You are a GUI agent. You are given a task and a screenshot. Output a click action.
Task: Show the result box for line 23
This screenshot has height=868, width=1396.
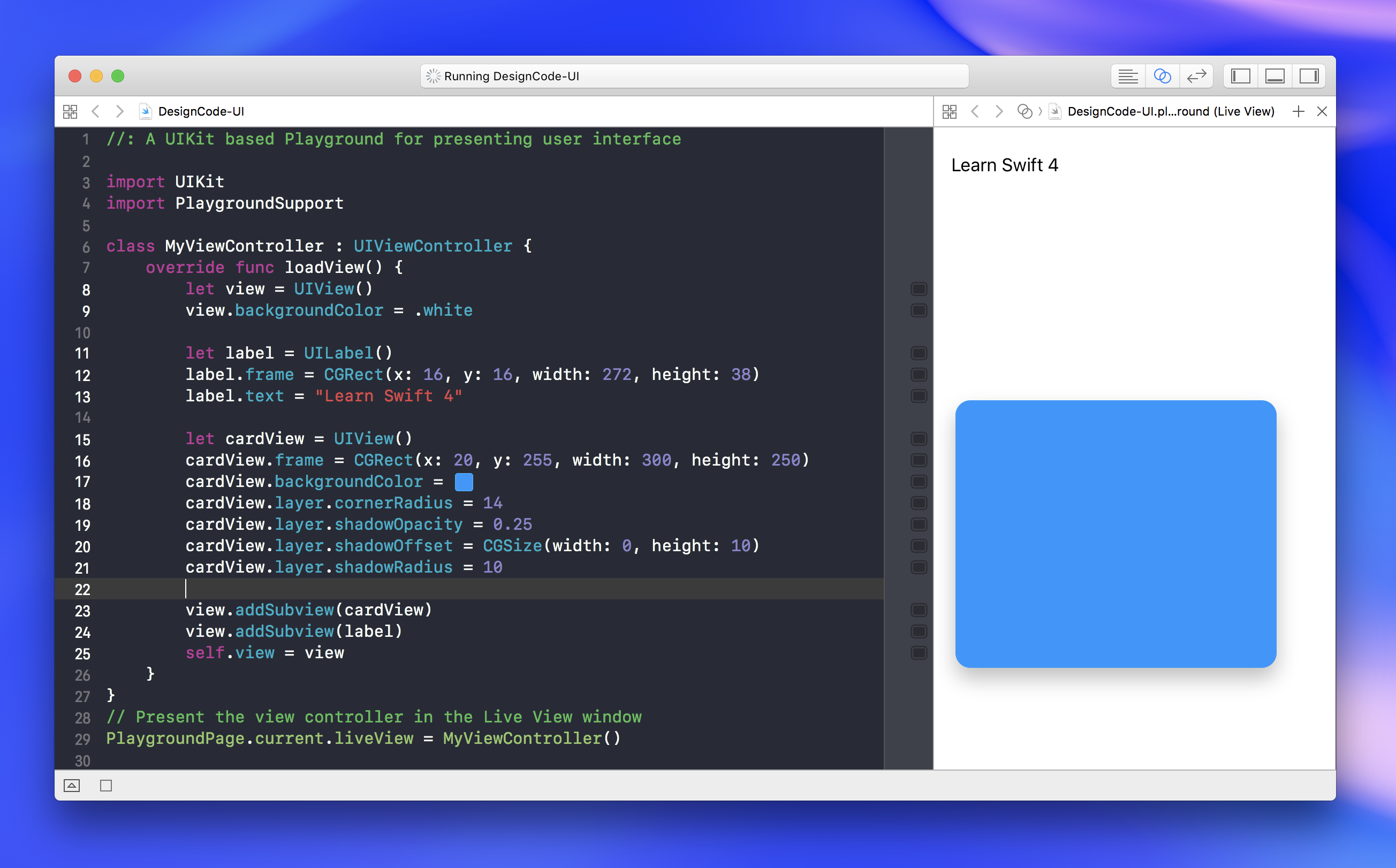click(x=919, y=610)
